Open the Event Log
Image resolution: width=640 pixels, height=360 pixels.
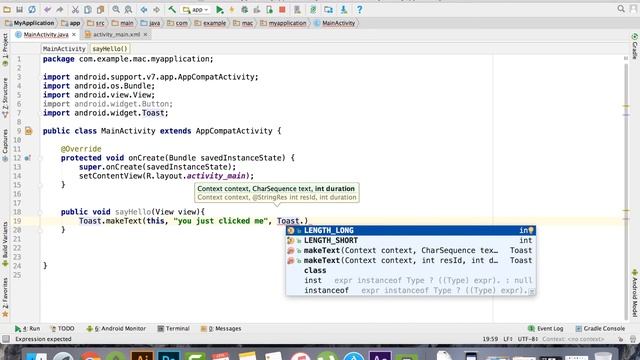546,329
